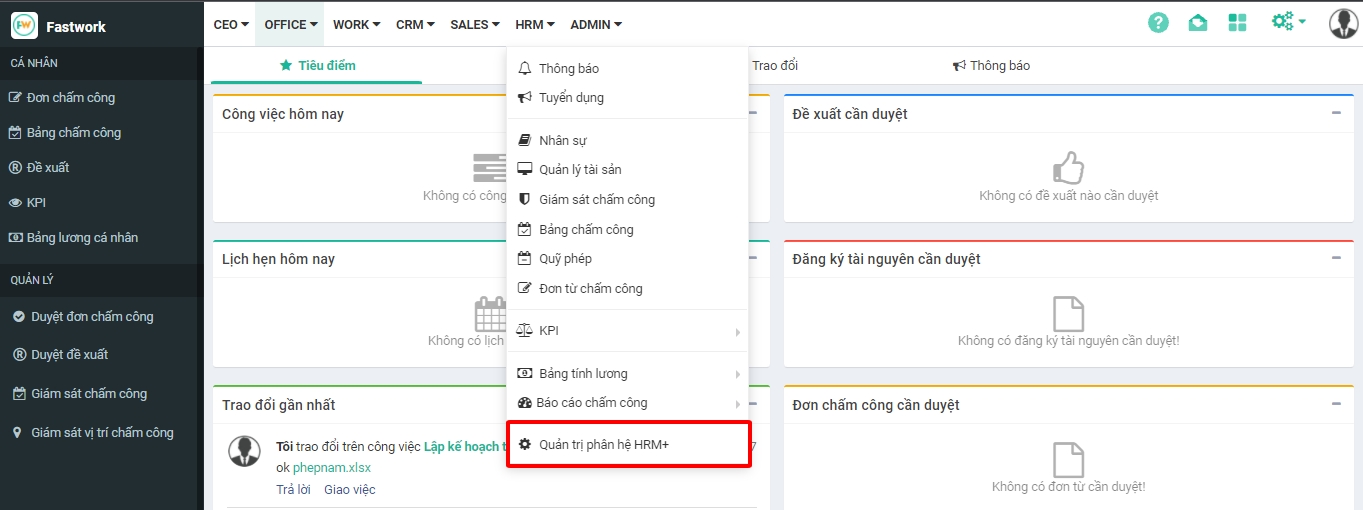The width and height of the screenshot is (1363, 510).
Task: Open the phepnam.xlsx file link
Action: tap(332, 468)
